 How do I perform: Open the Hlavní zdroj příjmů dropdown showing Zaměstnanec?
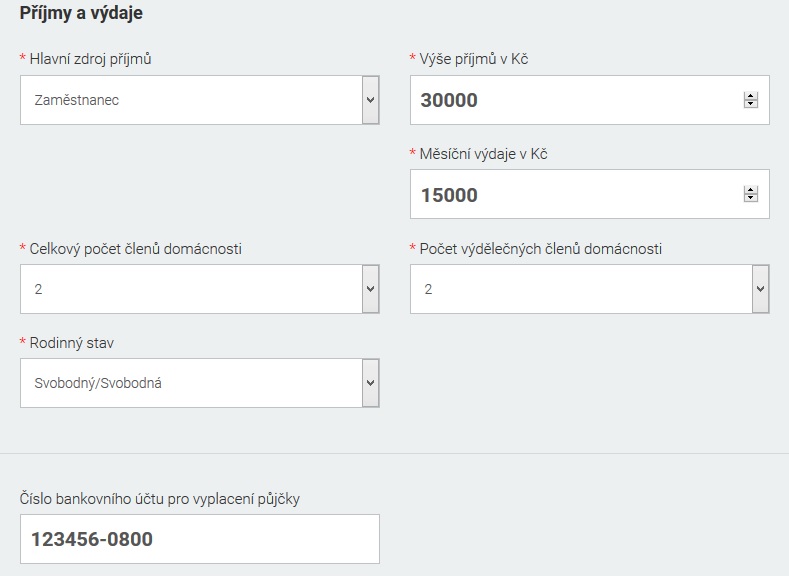tap(200, 100)
